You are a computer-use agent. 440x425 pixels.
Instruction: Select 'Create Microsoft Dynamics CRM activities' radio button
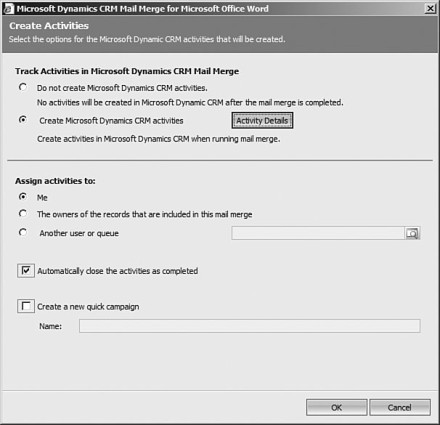click(23, 120)
